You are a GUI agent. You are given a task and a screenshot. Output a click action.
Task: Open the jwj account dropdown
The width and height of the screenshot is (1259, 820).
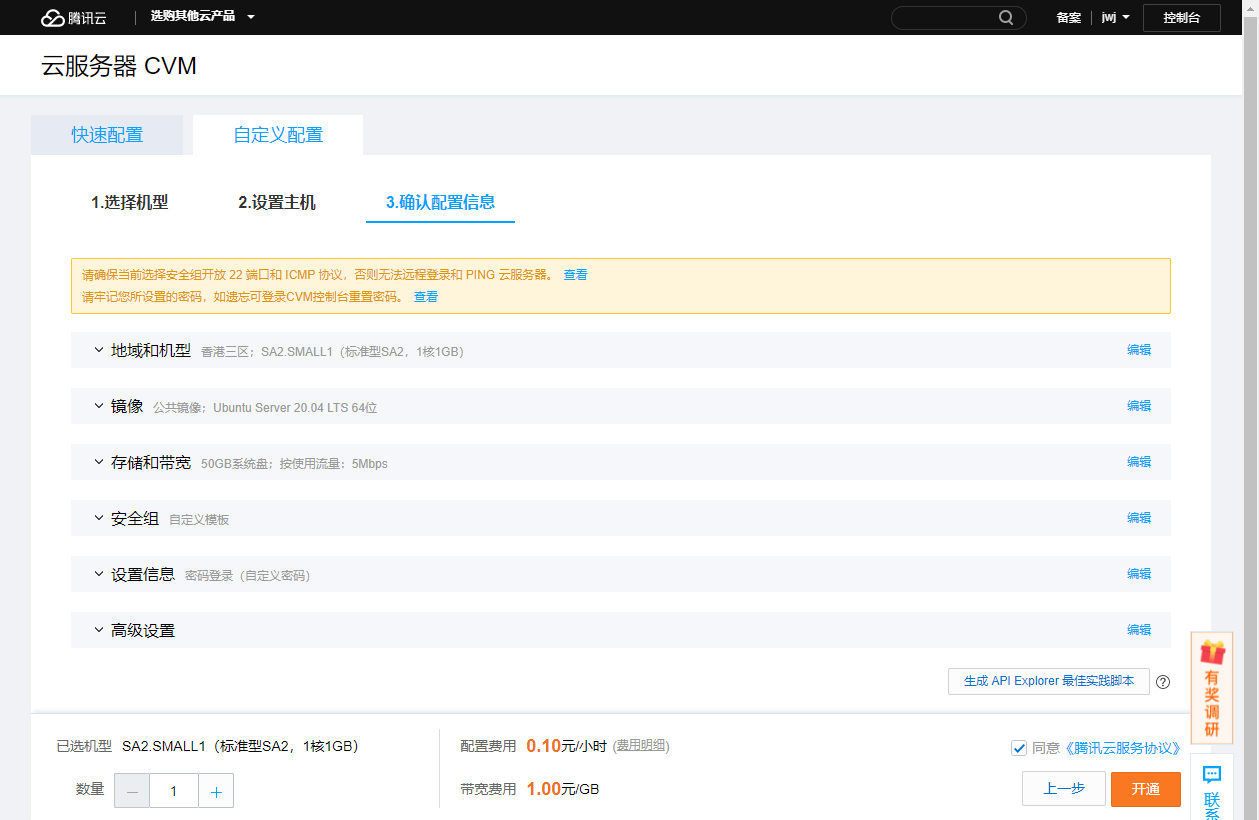point(1115,17)
